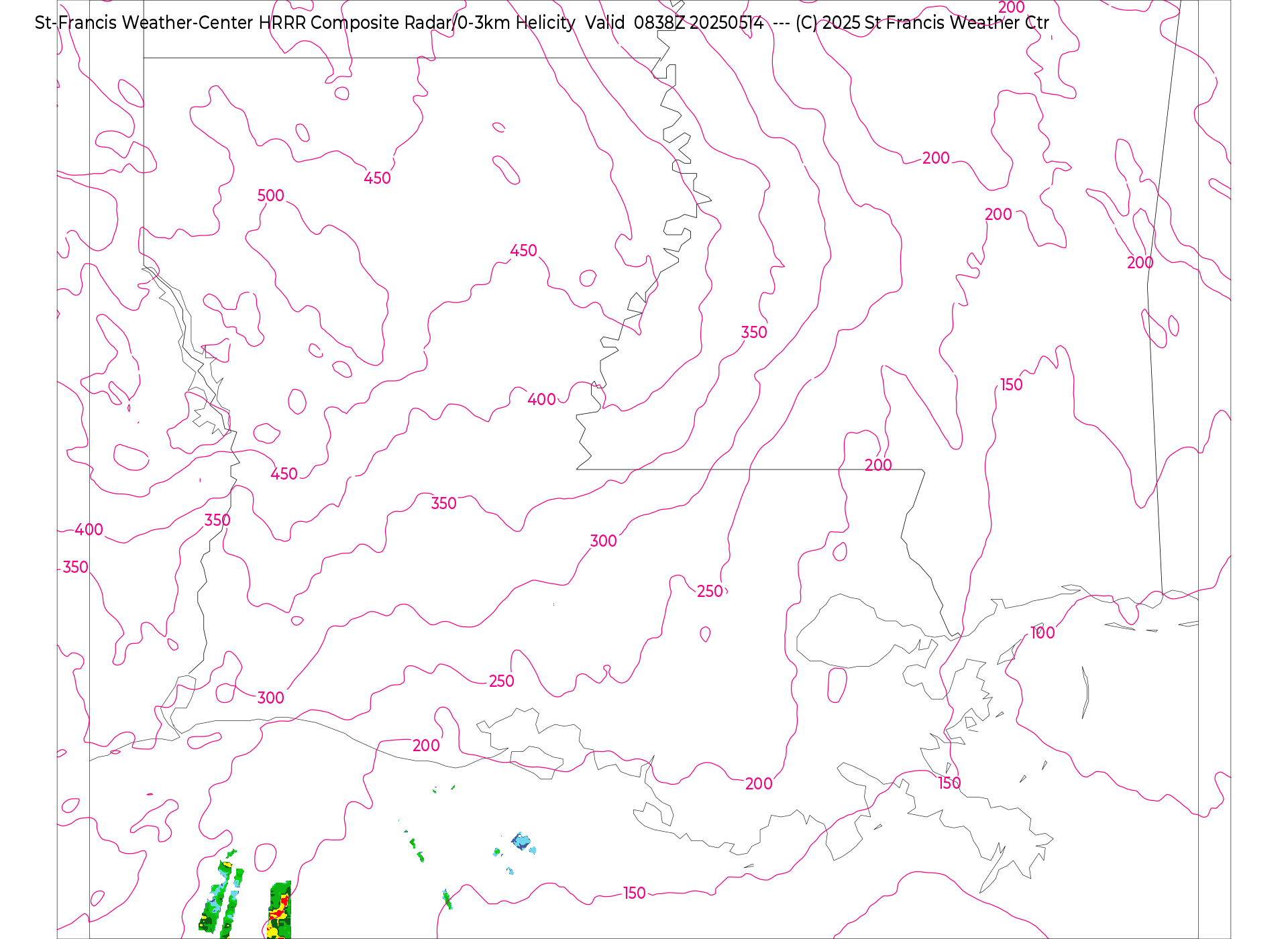Click 'St-Francis Weather-Center' in the title
This screenshot has height=939, width=1288.
144,23
